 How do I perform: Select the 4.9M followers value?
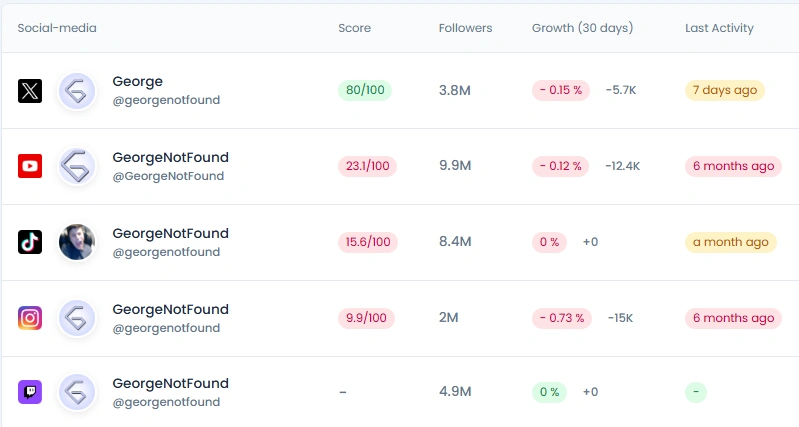pyautogui.click(x=455, y=392)
